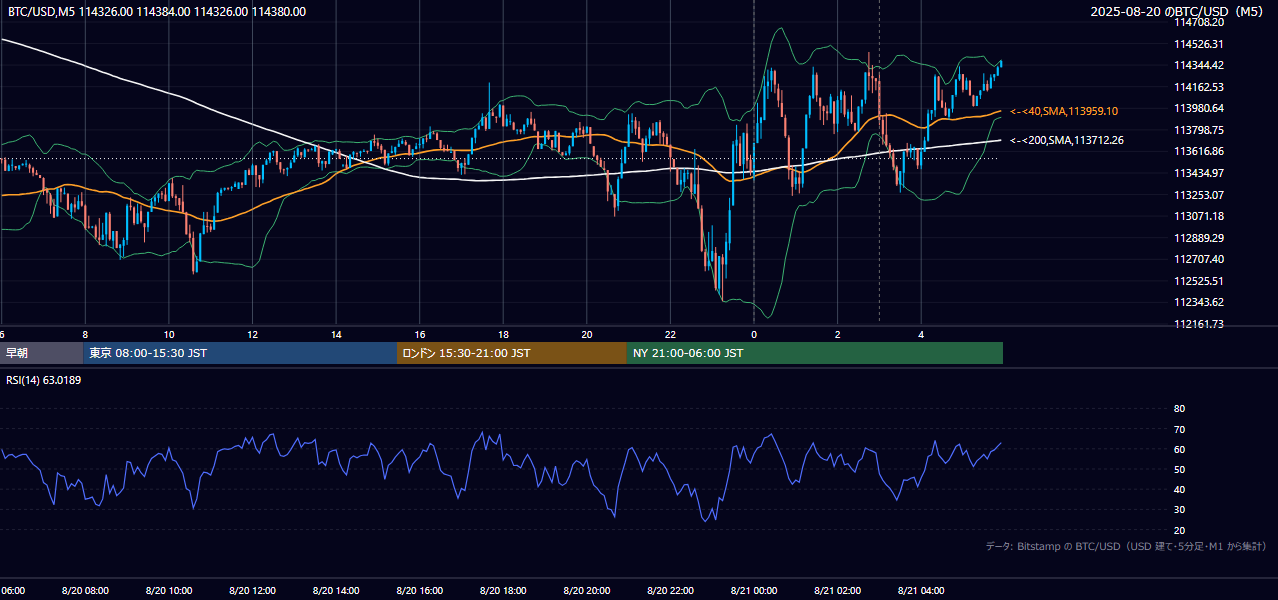Viewport: 1278px width, 600px height.
Task: Click price axis label 113434.97
Action: point(1199,173)
